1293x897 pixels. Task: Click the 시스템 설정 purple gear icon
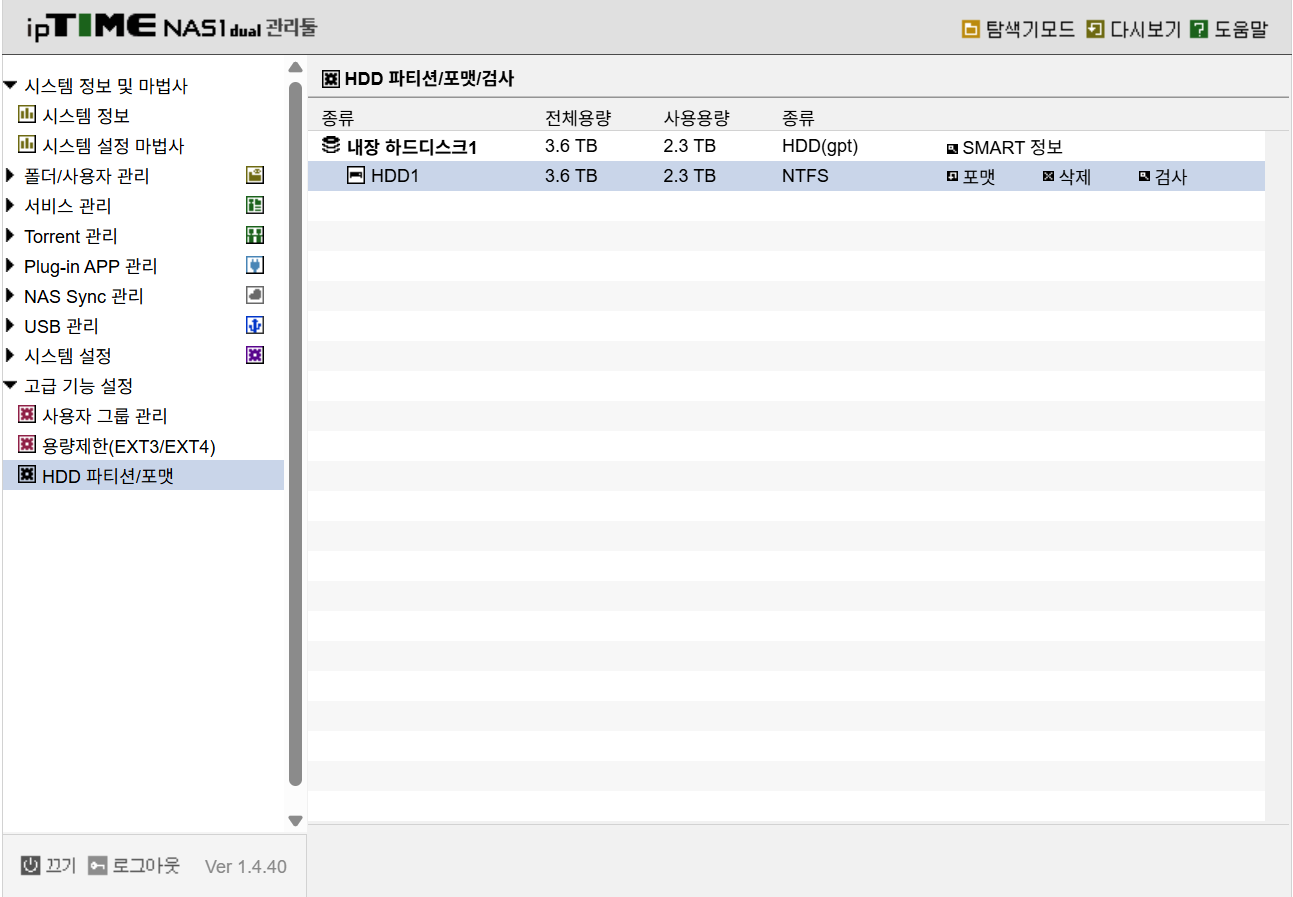[x=255, y=355]
